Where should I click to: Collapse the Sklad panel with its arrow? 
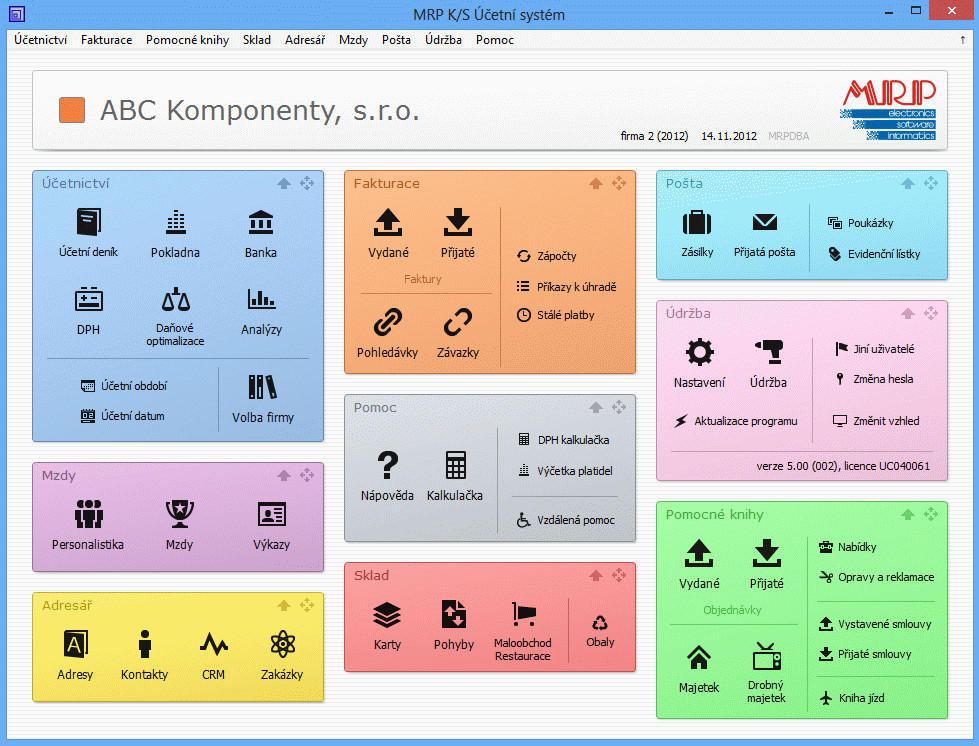596,576
